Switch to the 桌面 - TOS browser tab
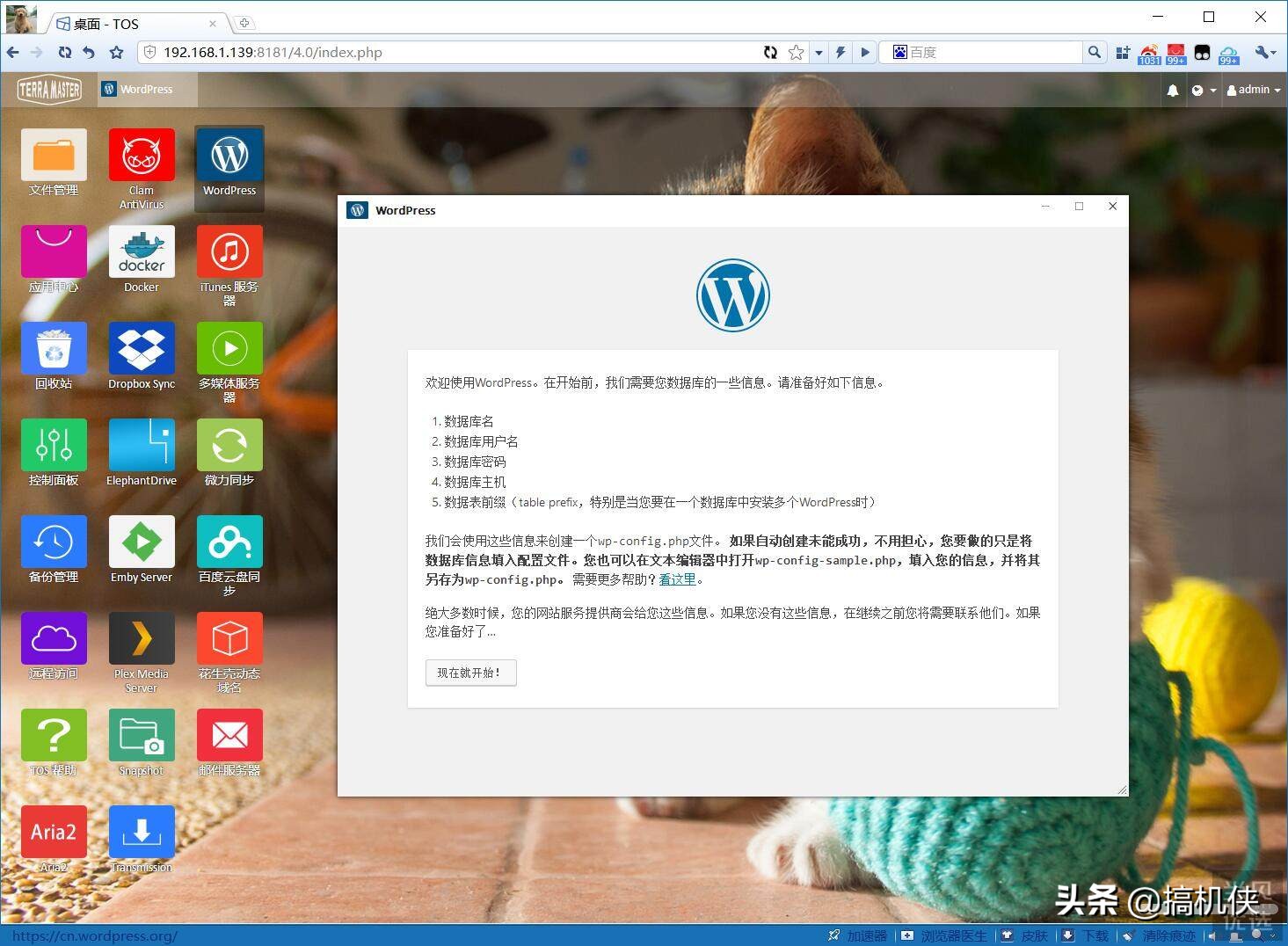The image size is (1288, 946). [106, 24]
